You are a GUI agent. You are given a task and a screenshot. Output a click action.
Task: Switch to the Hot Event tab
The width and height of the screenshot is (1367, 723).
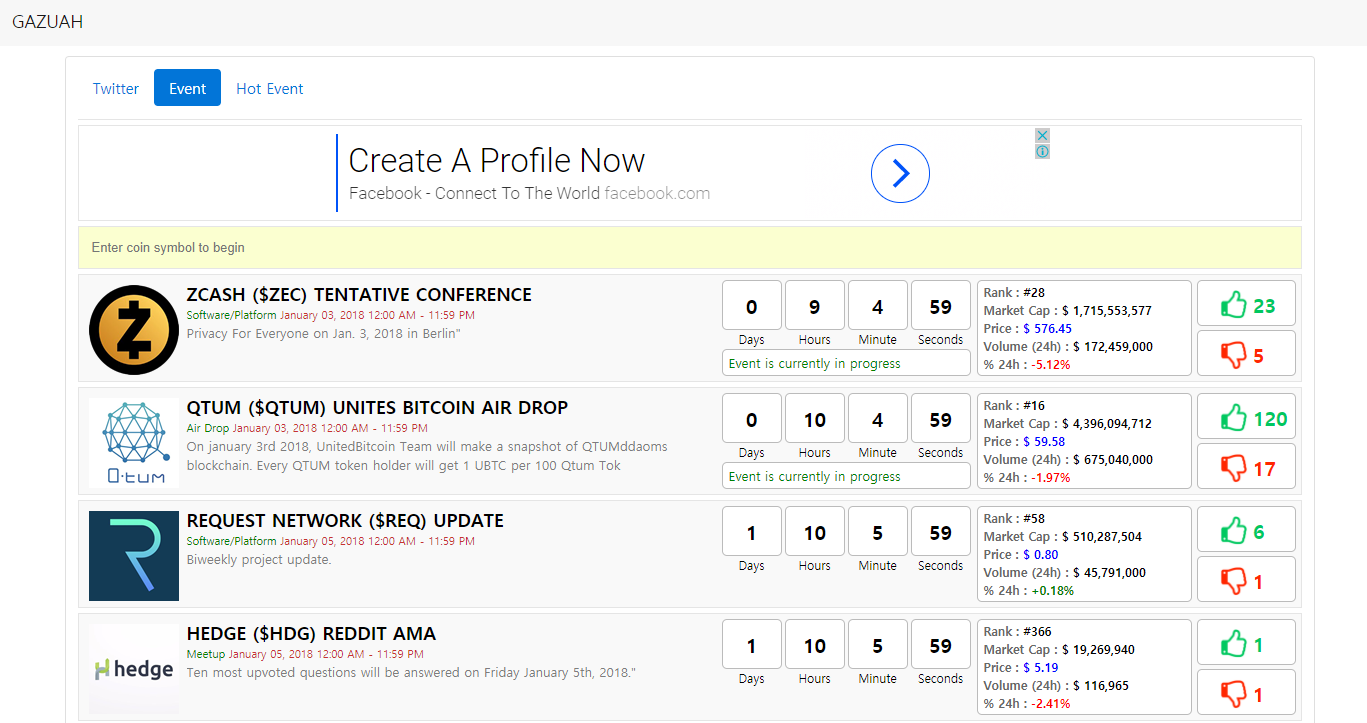(x=270, y=88)
